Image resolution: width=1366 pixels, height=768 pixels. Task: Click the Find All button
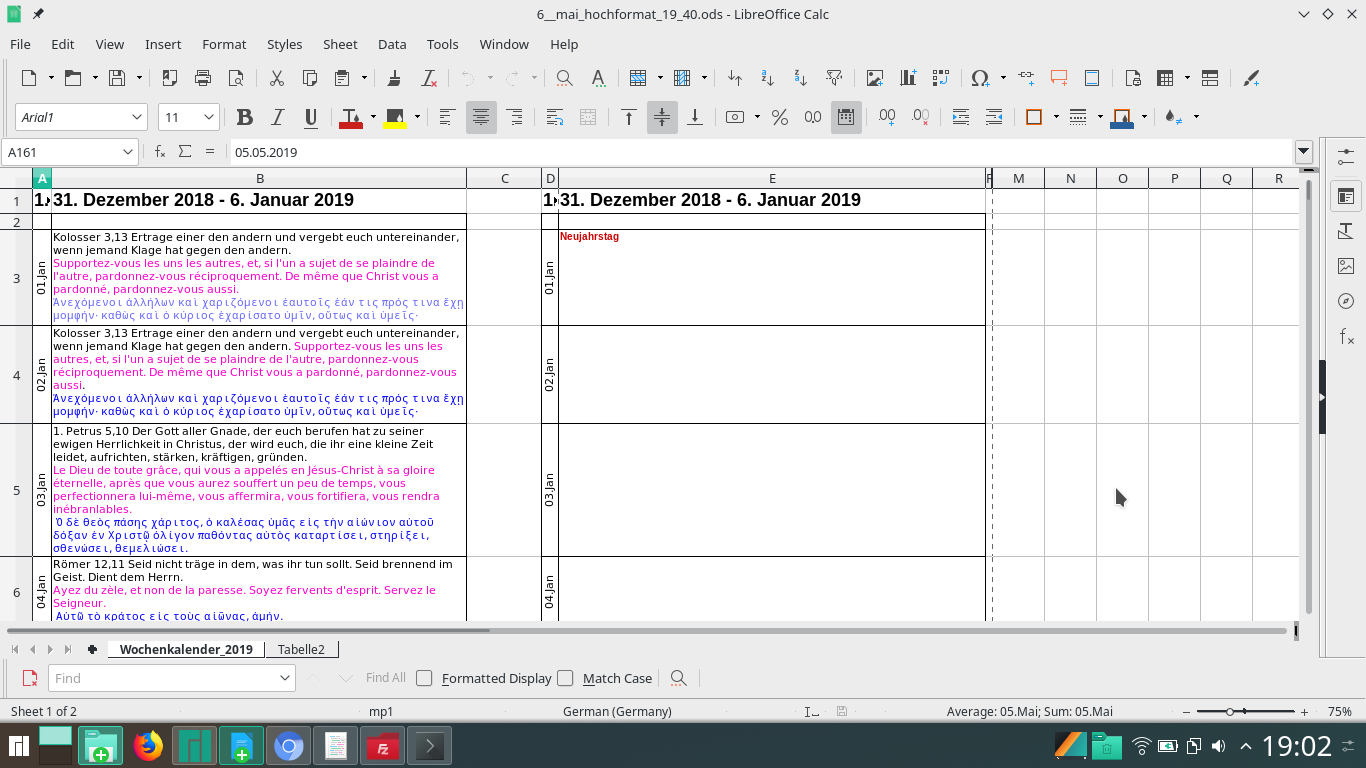[385, 678]
